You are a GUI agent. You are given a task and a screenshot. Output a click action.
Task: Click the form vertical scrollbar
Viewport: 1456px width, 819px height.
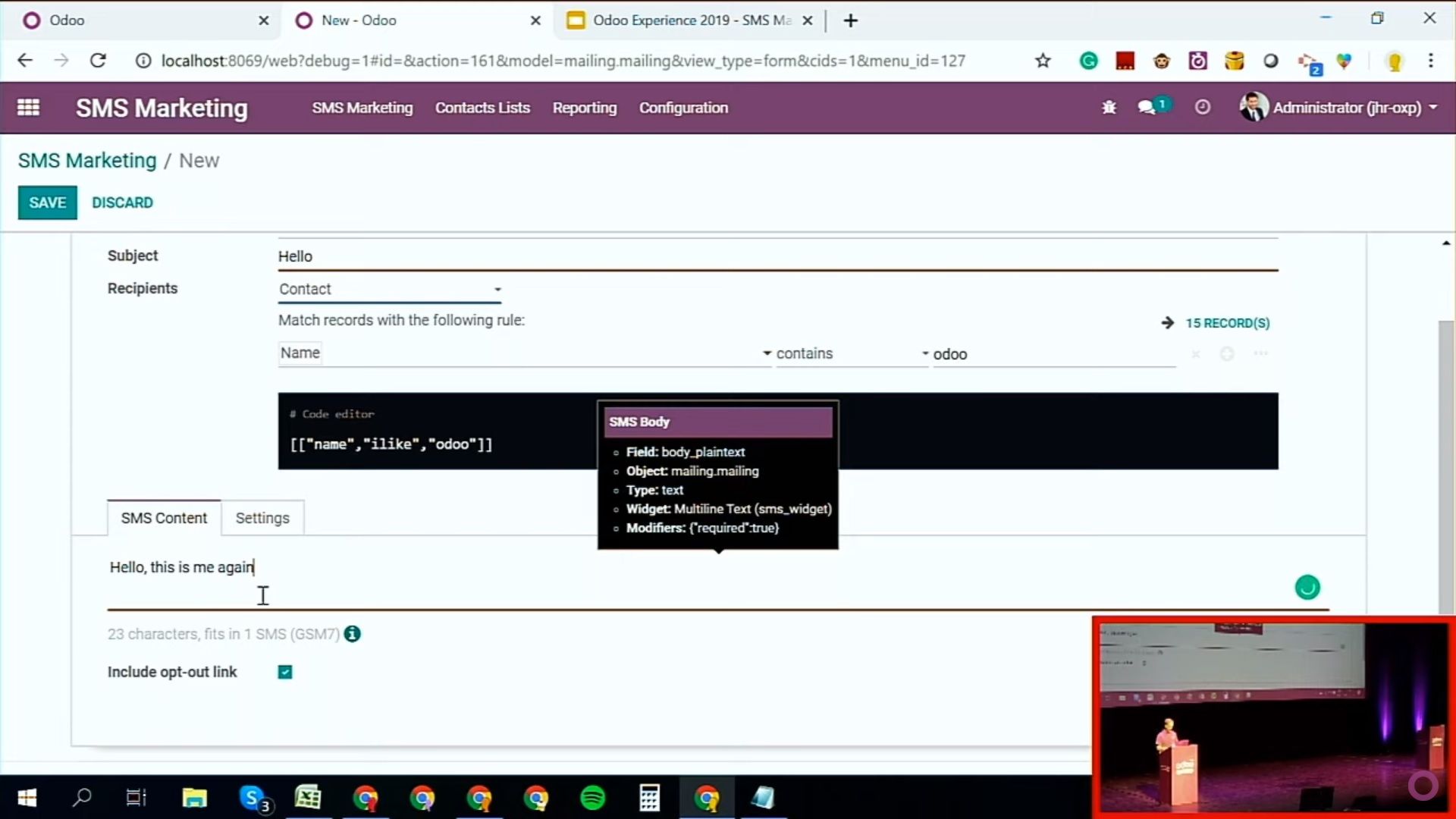tap(1446, 466)
